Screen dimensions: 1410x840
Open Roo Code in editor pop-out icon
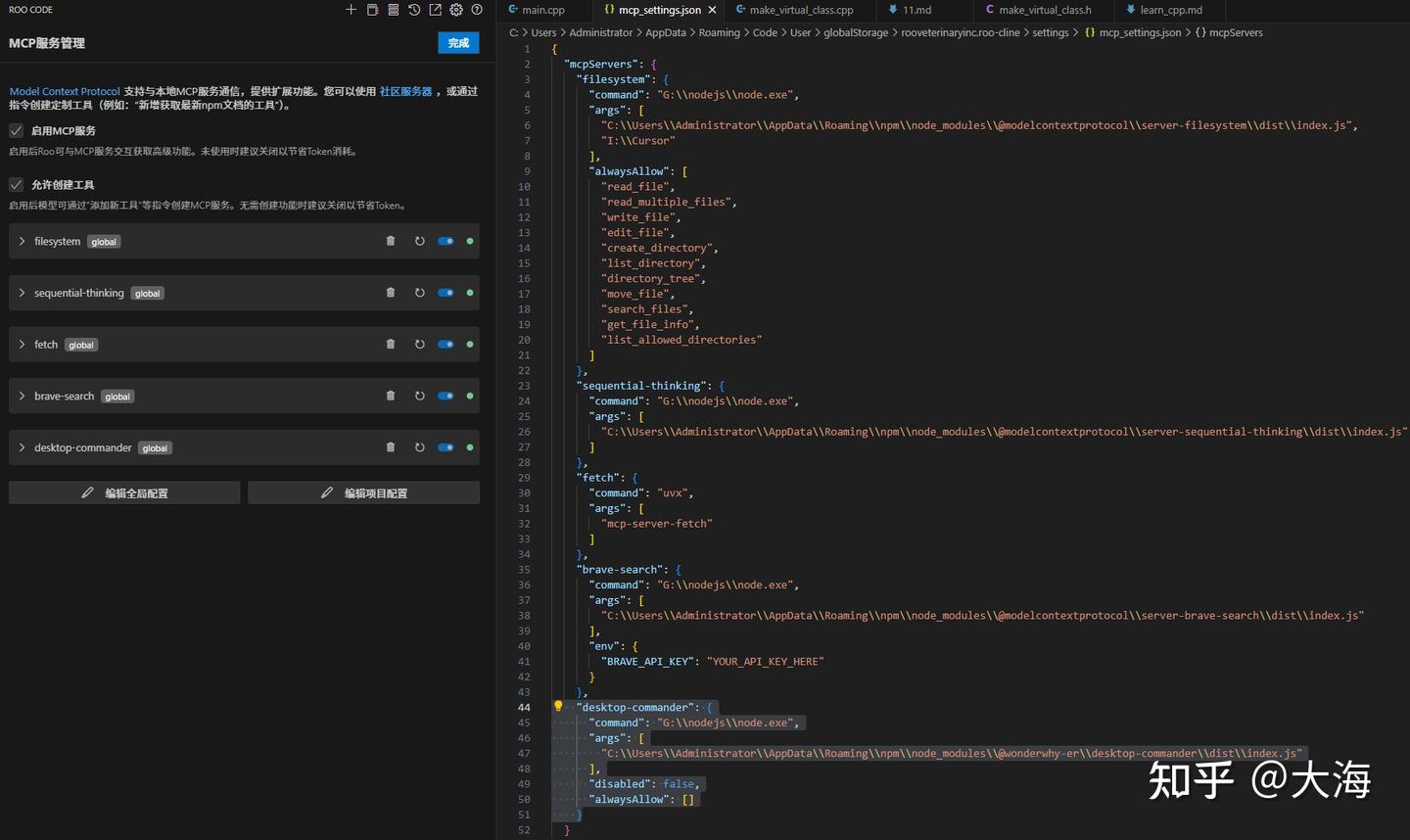(435, 10)
